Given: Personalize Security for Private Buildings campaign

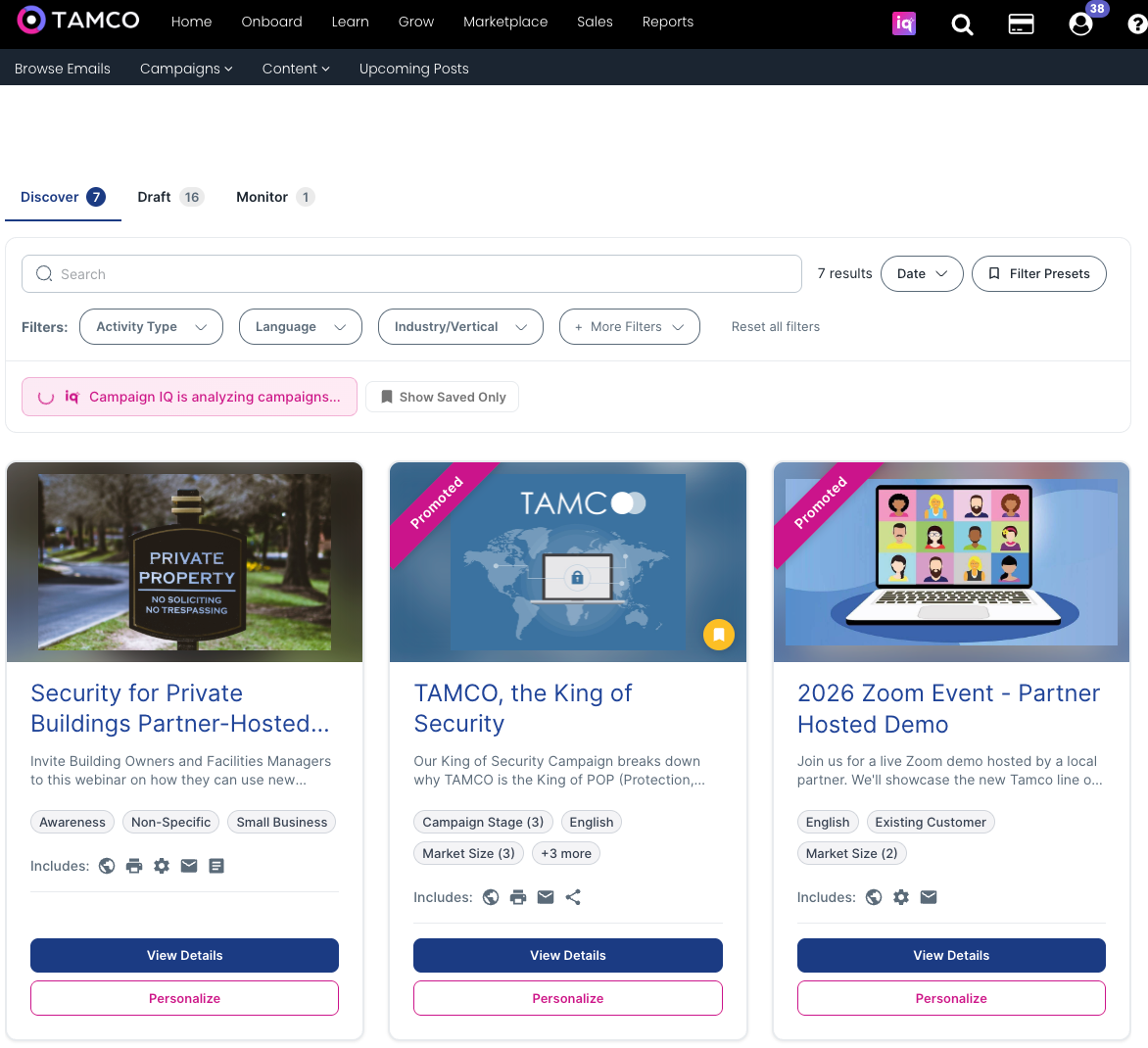Looking at the screenshot, I should (x=184, y=998).
